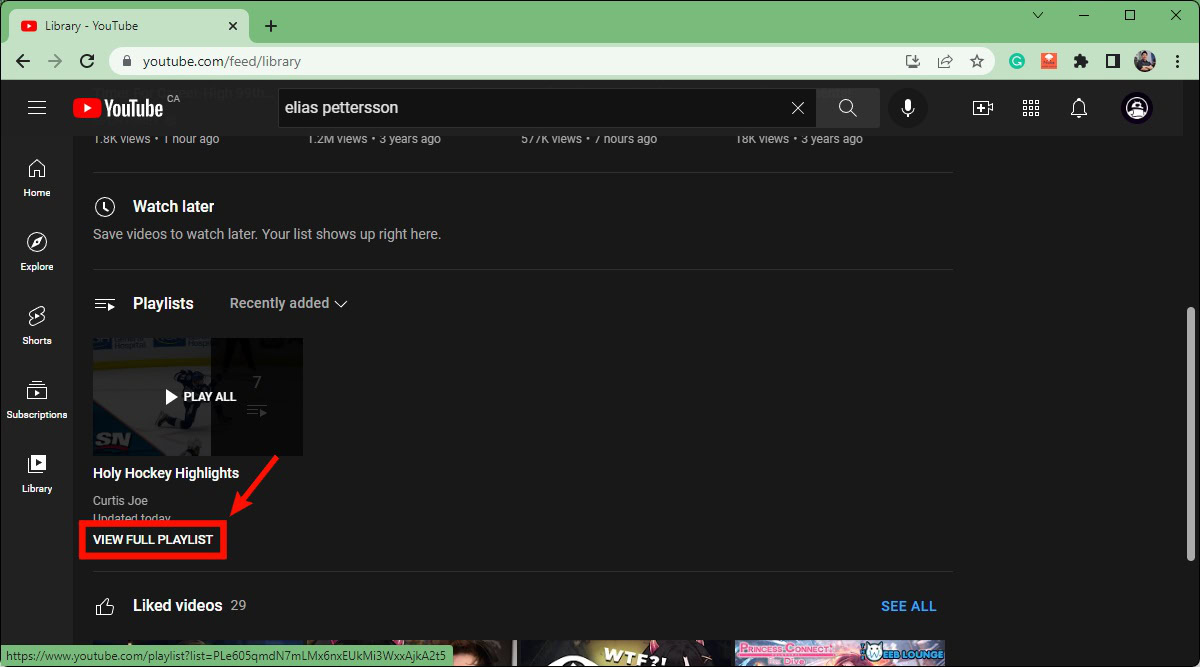Open the Curtis Joe channel link

(120, 501)
